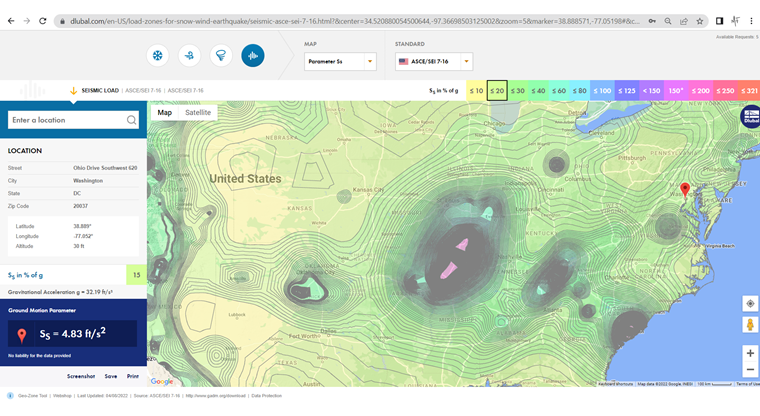View site security lock icon
Screen dimensions: 760x416
point(62,21)
